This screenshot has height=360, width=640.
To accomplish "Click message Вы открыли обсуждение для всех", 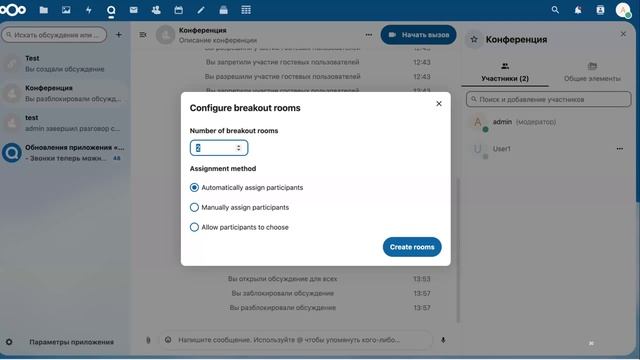I will 282,279.
